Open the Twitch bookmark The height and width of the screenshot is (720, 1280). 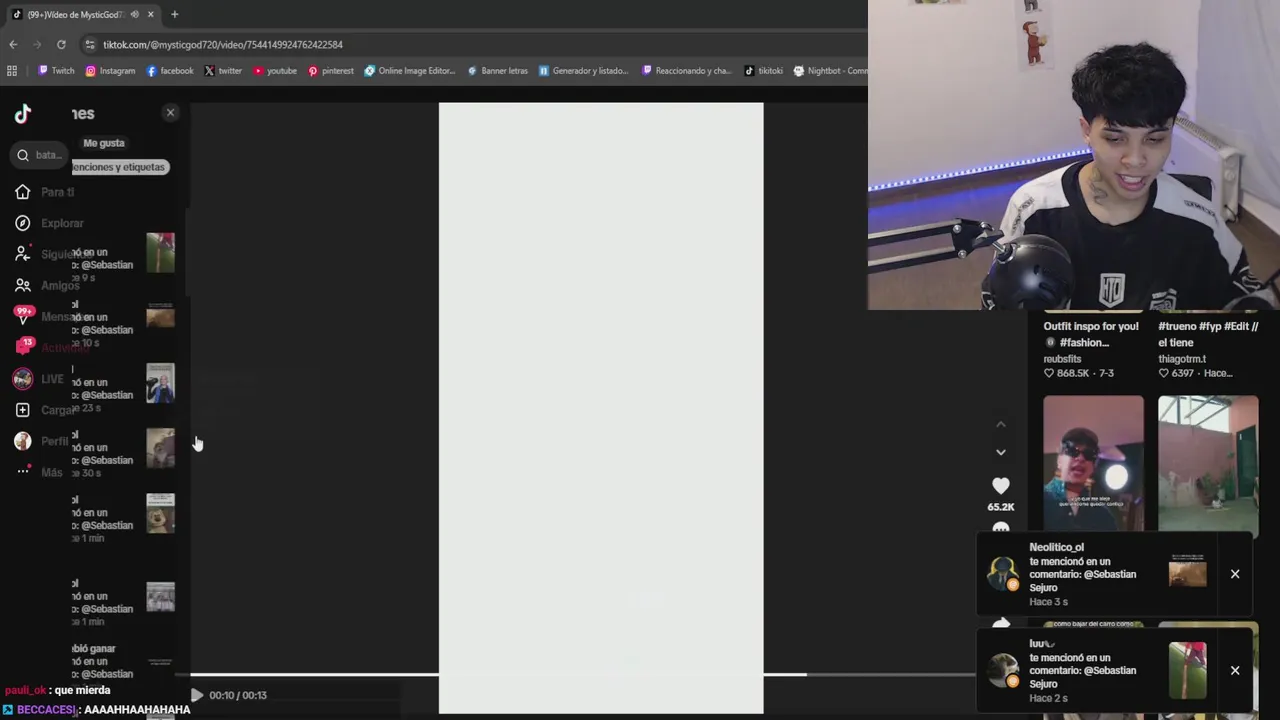point(56,71)
